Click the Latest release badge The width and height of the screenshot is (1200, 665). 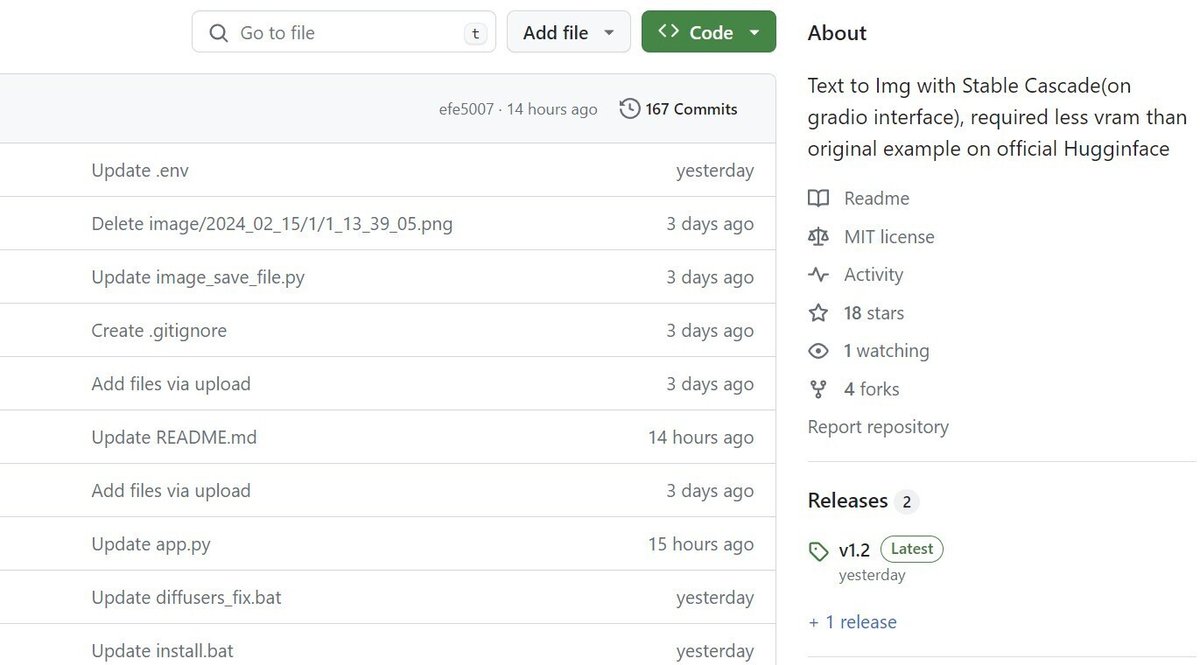(912, 549)
